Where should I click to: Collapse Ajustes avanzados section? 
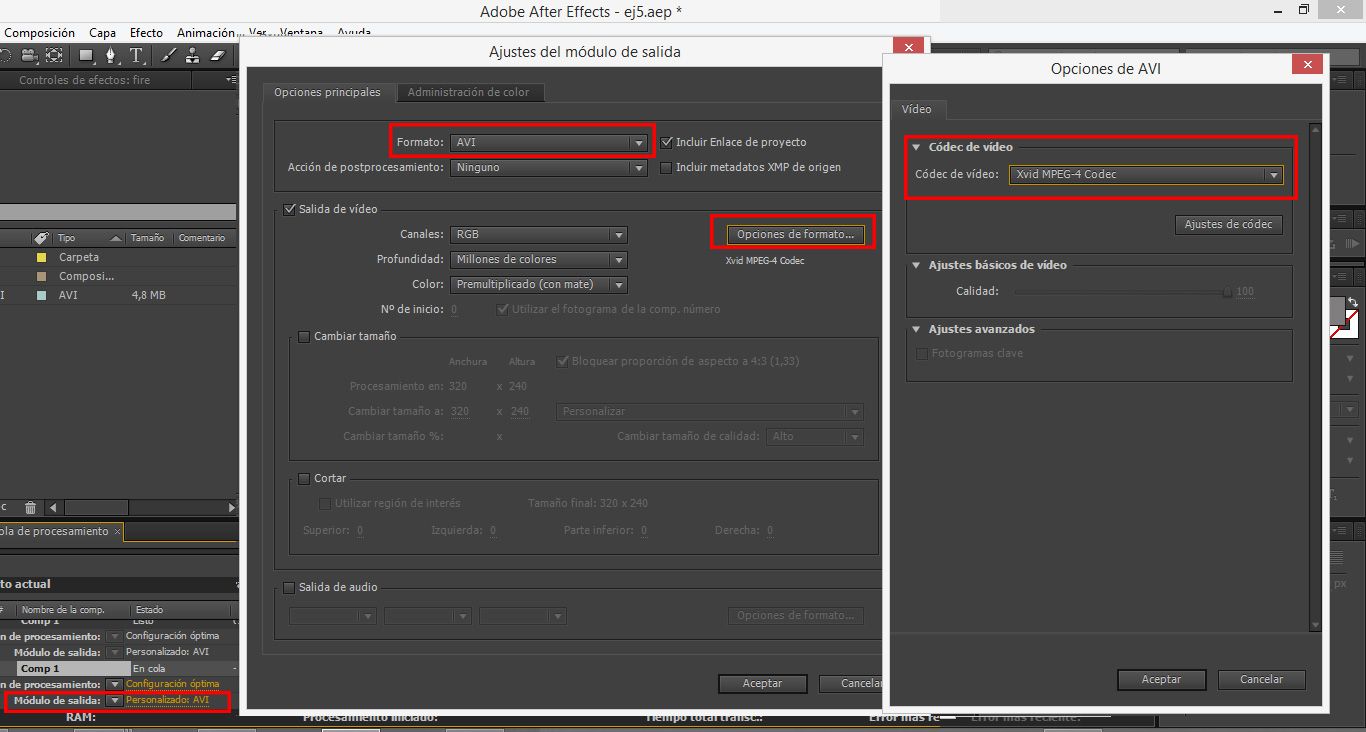pos(916,329)
